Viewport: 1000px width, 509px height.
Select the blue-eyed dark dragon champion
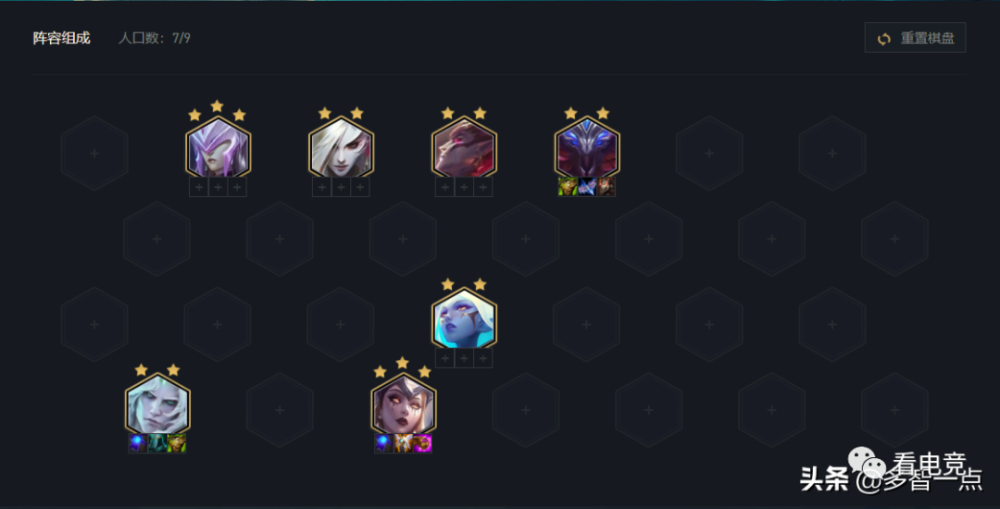(x=587, y=147)
